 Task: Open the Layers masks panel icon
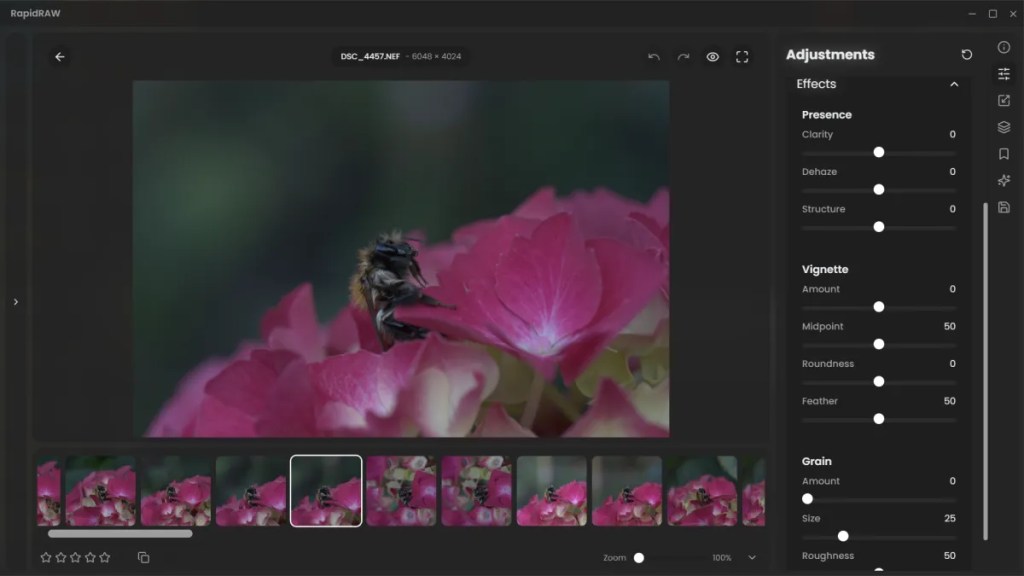[x=1004, y=127]
